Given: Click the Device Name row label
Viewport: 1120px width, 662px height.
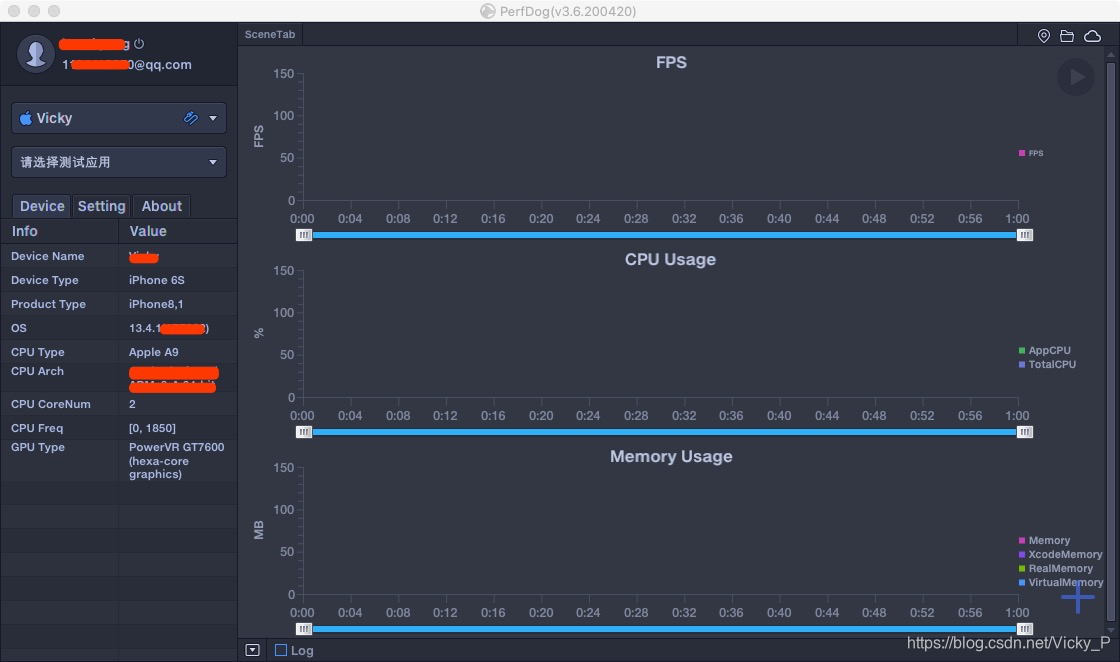Looking at the screenshot, I should point(47,256).
